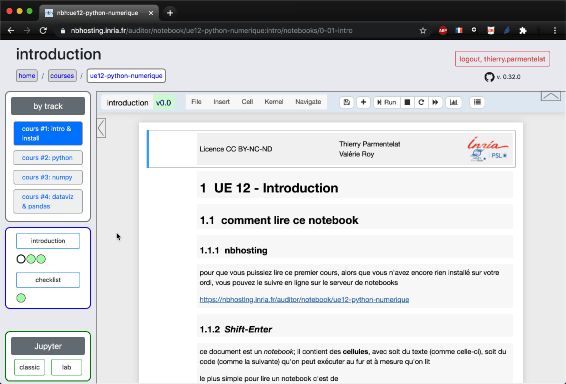Open the Kernel menu
The width and height of the screenshot is (566, 384).
(x=274, y=102)
